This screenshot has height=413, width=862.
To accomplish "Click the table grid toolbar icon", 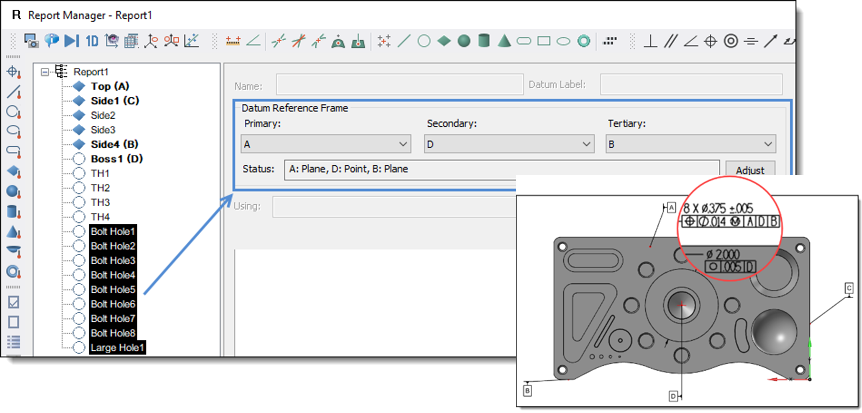I will [131, 41].
